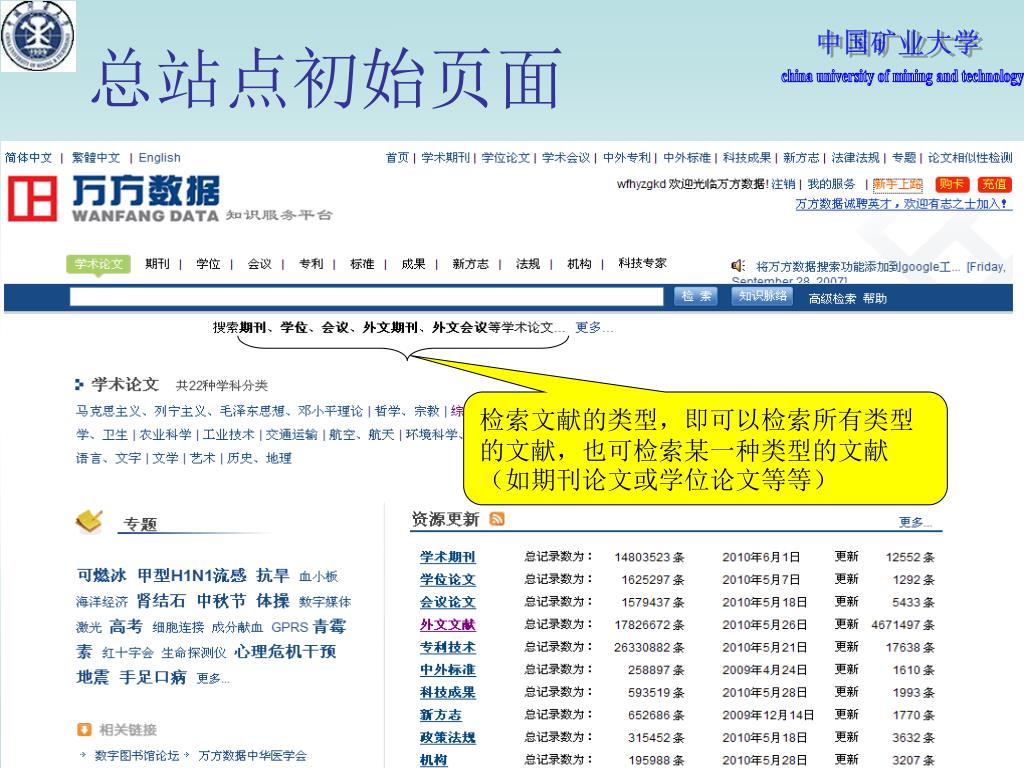
Task: Open 我的服务 link
Action: point(831,184)
